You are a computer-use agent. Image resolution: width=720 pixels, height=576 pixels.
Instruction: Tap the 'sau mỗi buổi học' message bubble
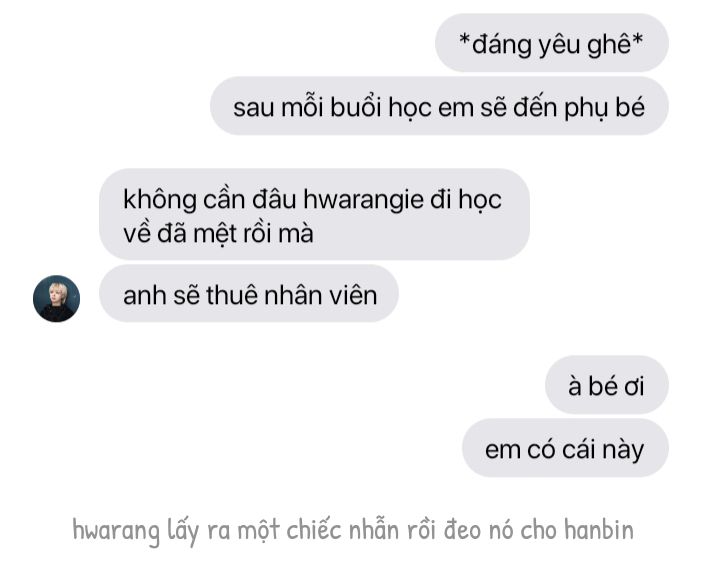click(x=439, y=106)
